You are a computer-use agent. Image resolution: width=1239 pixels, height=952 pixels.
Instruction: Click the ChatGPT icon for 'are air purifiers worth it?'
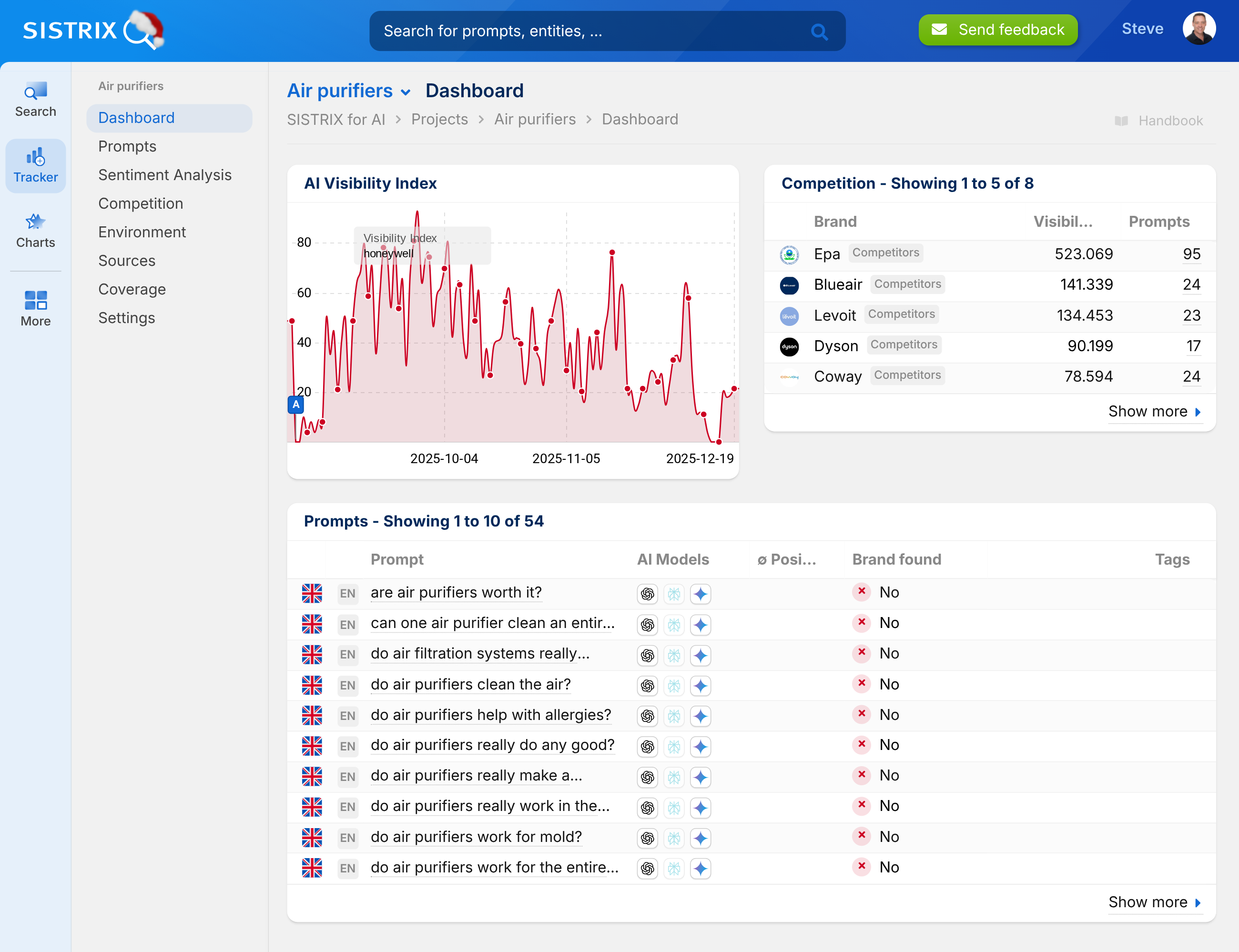click(x=647, y=593)
